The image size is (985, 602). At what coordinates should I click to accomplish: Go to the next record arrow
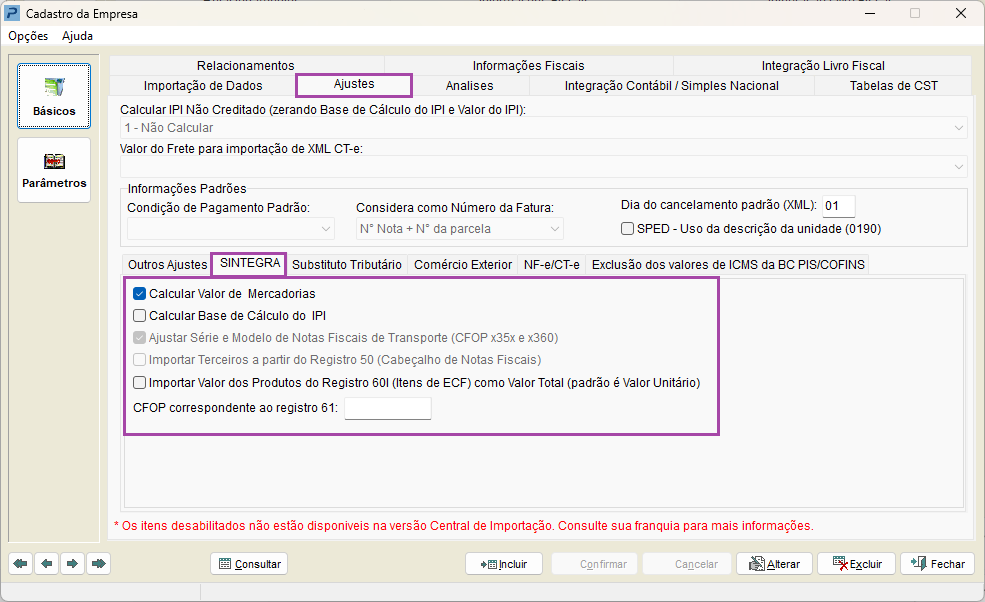click(x=72, y=564)
